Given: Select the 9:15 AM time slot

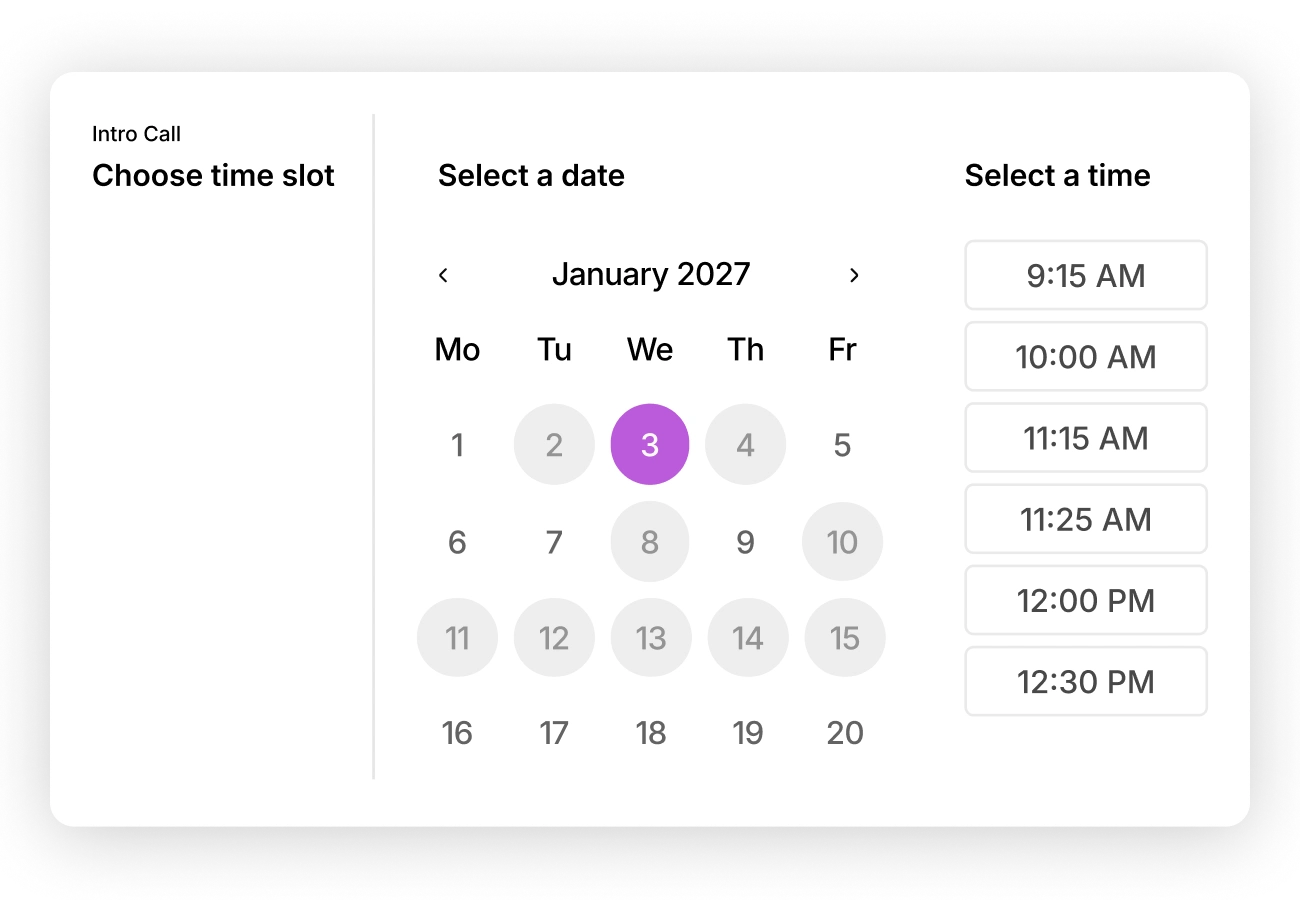Looking at the screenshot, I should pyautogui.click(x=1086, y=275).
